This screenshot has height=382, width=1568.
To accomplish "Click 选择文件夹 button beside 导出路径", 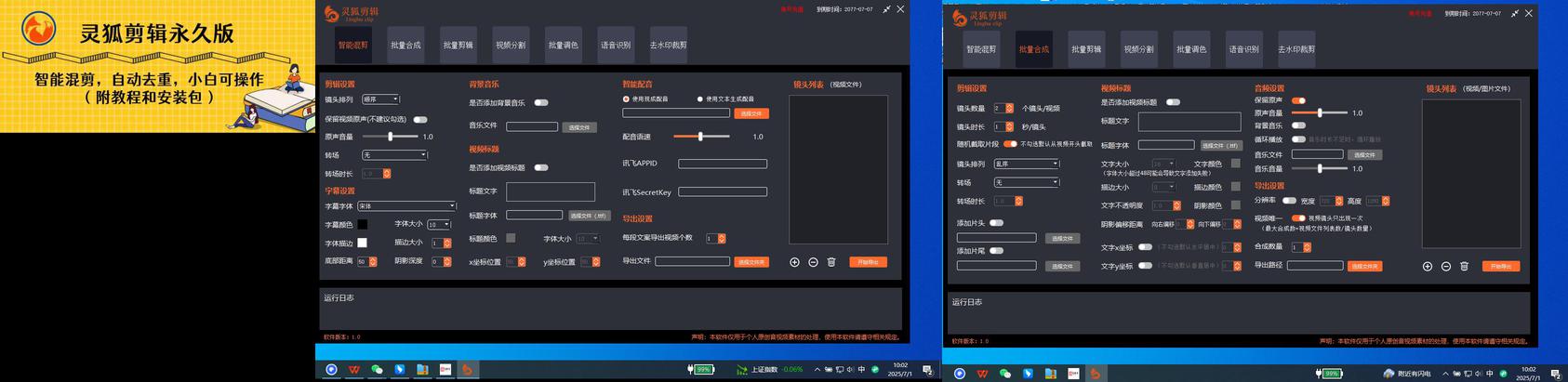I will tap(1364, 267).
